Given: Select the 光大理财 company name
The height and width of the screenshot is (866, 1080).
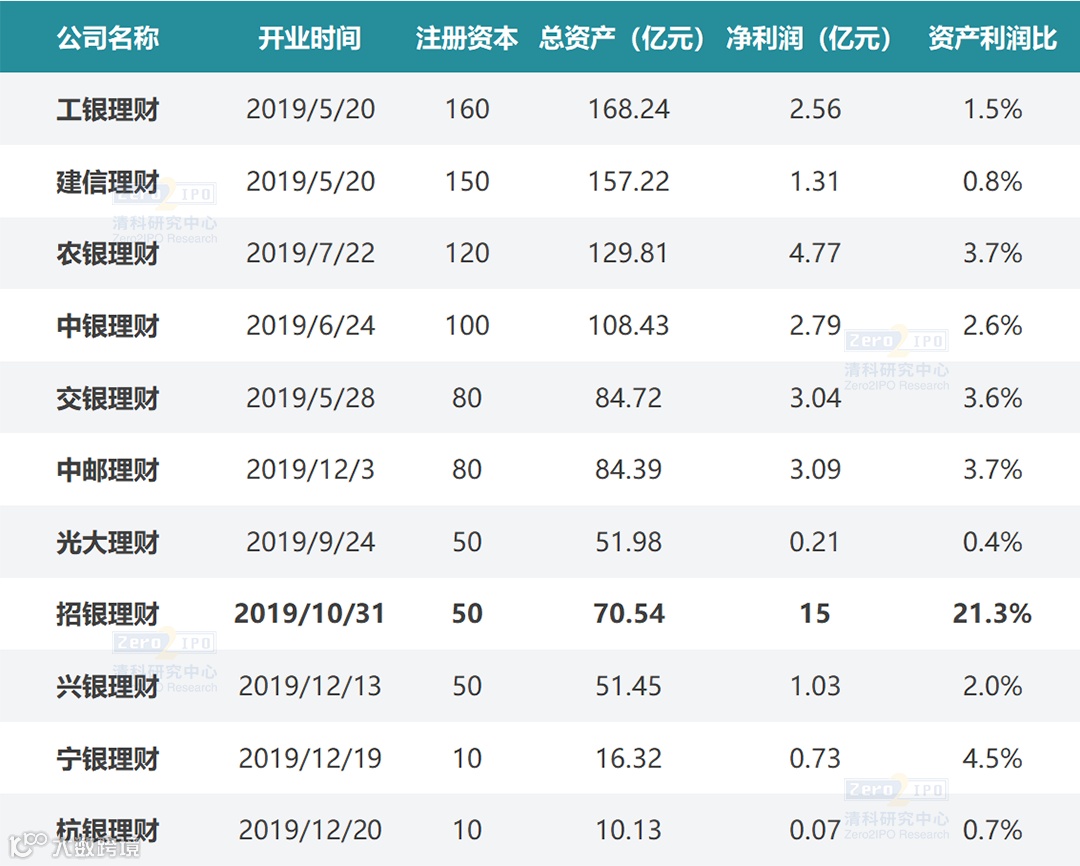Looking at the screenshot, I should pos(107,542).
